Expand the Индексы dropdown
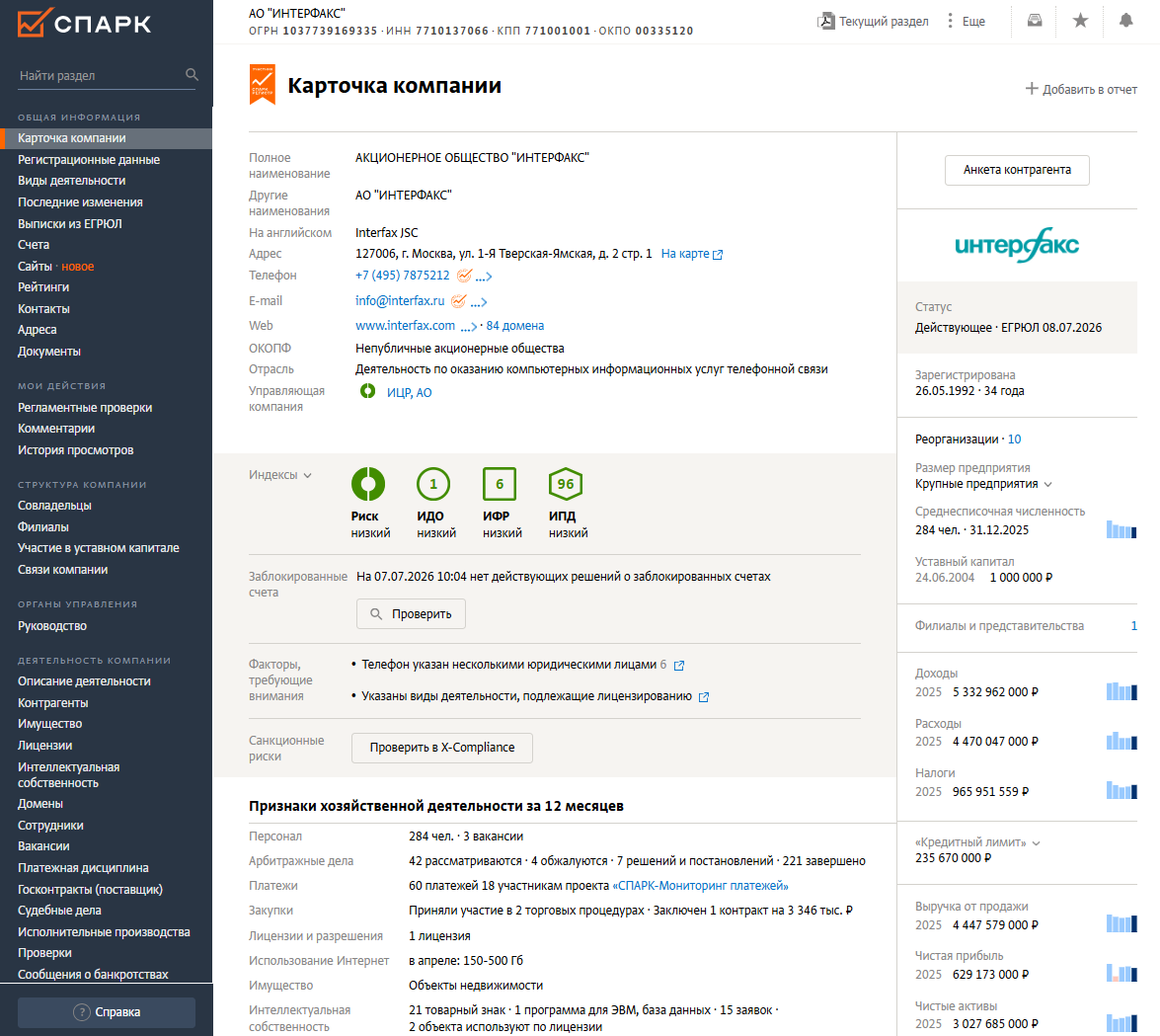Image resolution: width=1160 pixels, height=1036 pixels. 279,475
